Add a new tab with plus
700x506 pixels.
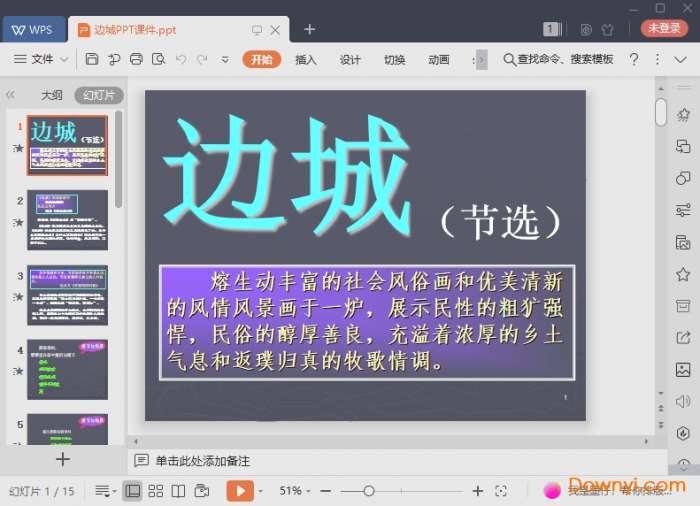(309, 29)
